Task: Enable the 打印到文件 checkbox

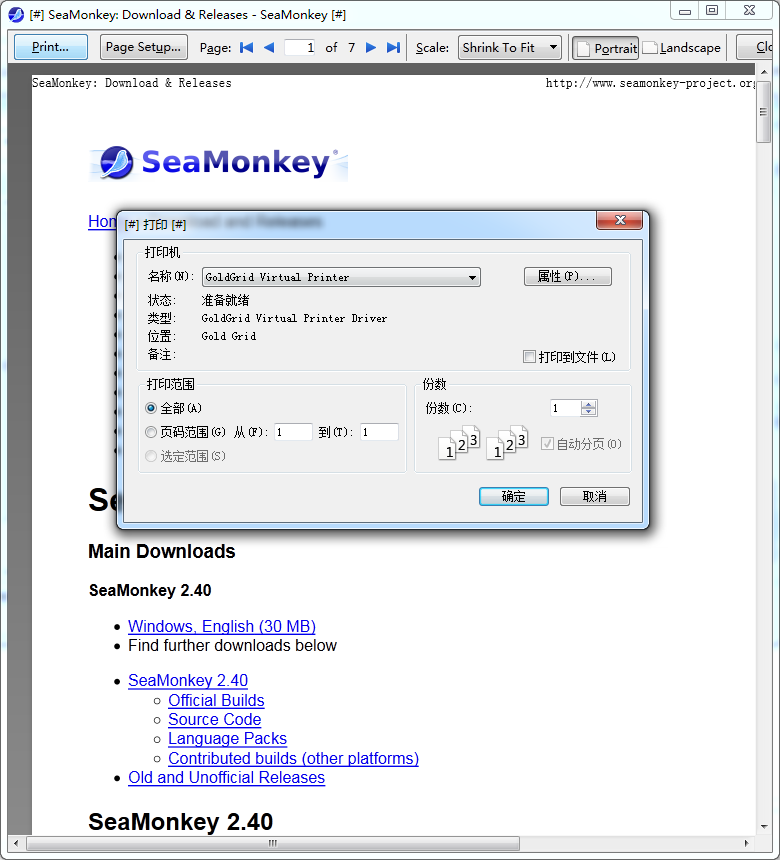Action: 530,357
